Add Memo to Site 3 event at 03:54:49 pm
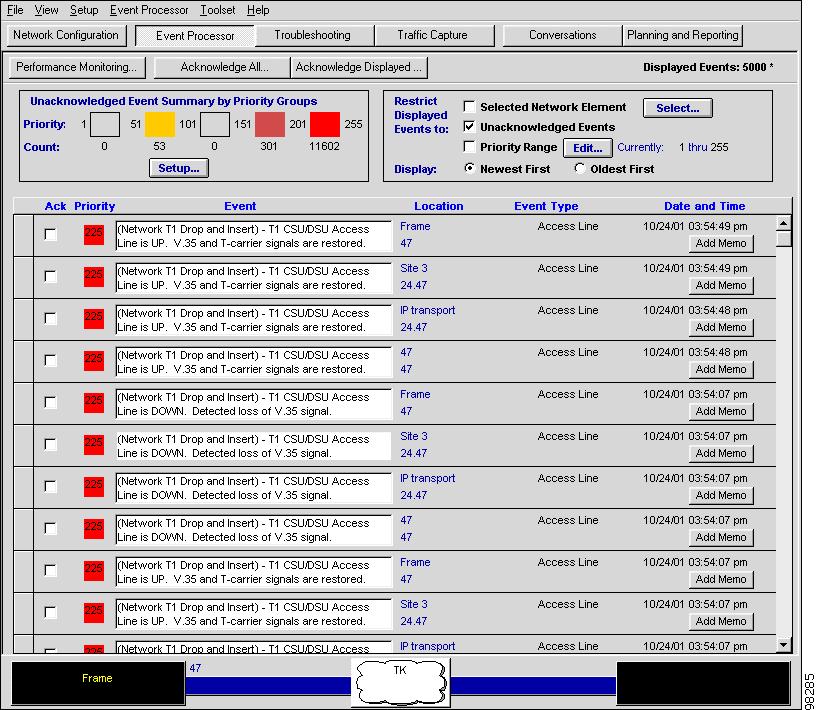Screen dimensions: 817x710 [721, 285]
